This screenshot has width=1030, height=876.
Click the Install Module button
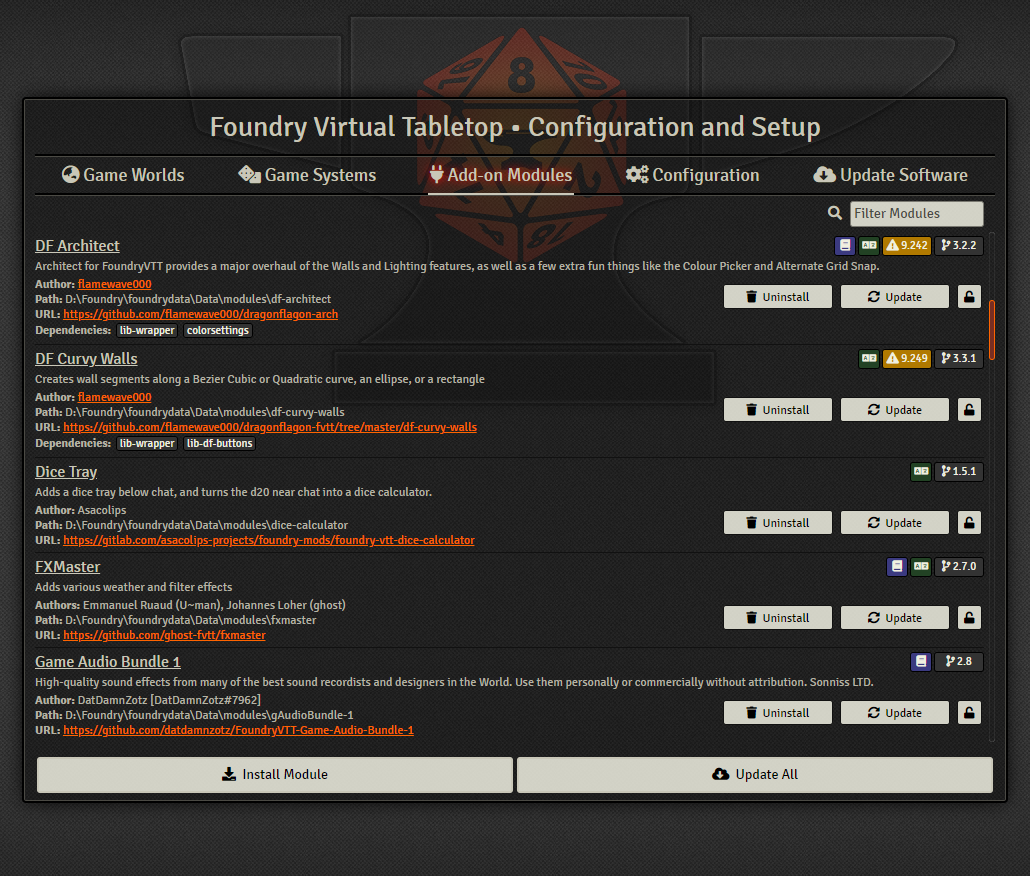tap(275, 775)
